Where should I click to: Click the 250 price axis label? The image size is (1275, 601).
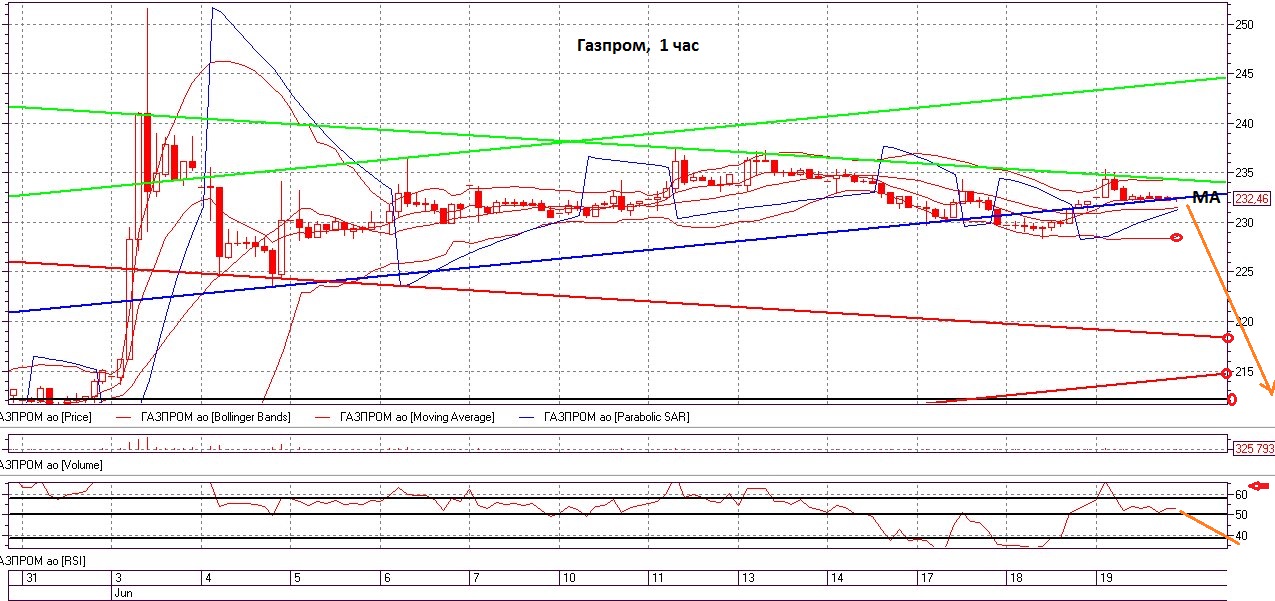(x=1243, y=24)
